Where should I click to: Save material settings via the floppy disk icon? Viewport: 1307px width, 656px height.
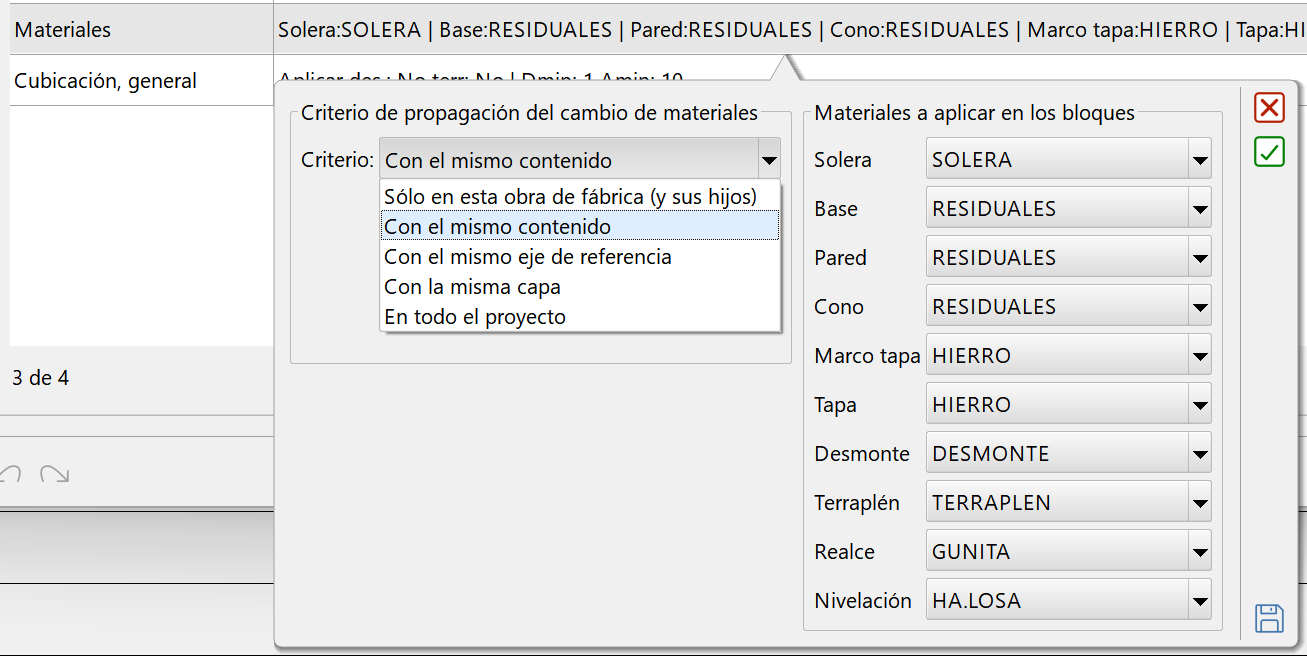pos(1269,619)
